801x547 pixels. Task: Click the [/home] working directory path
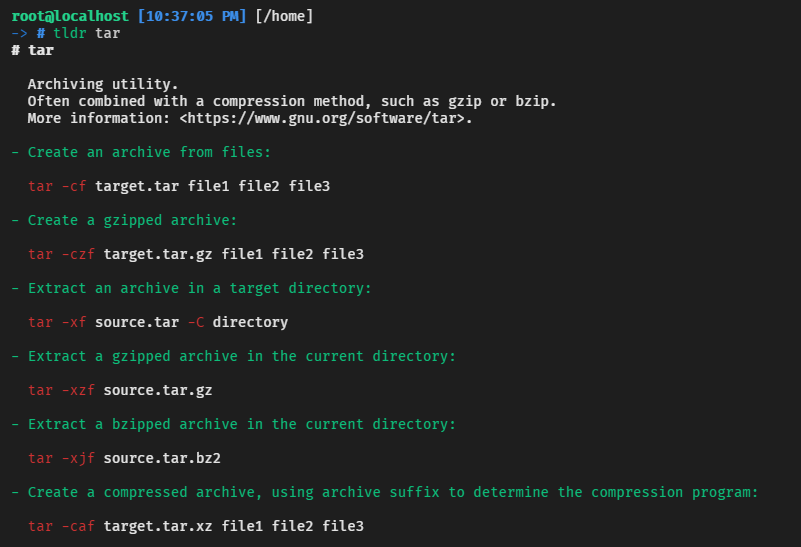coord(284,16)
